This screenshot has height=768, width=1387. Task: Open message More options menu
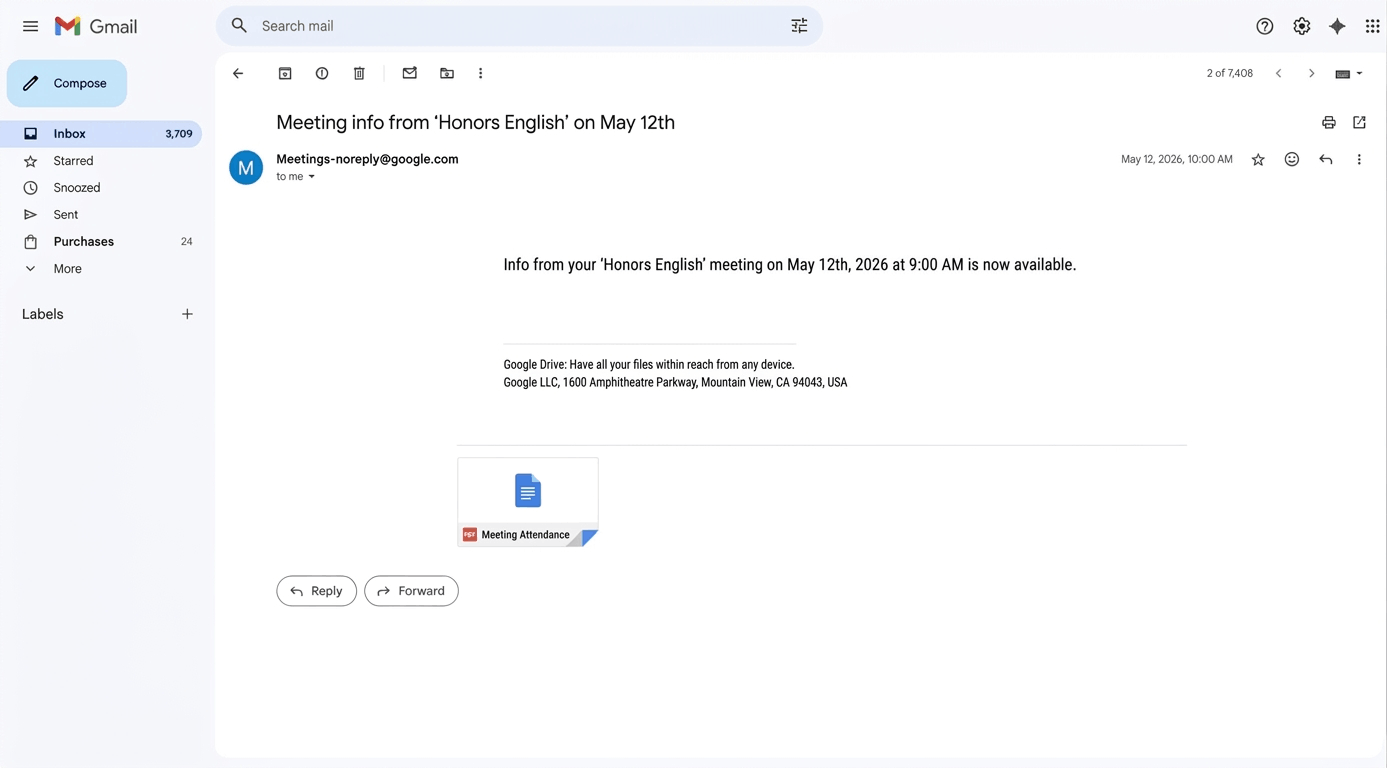(1359, 159)
